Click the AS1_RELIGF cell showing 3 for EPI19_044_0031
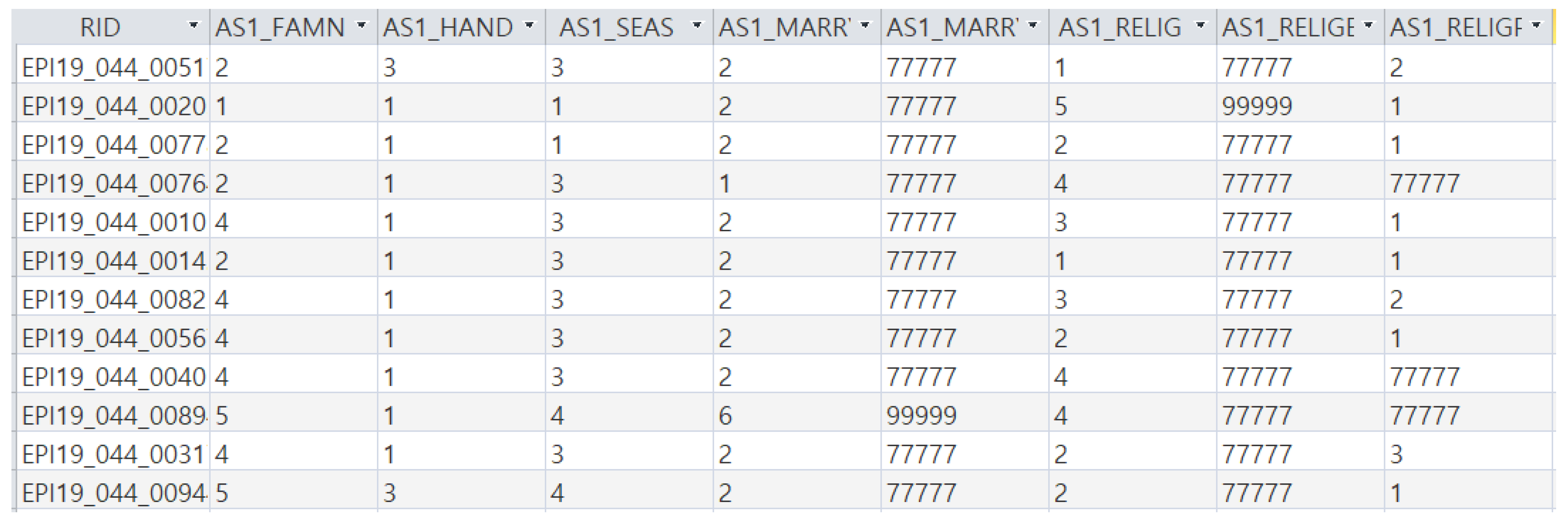Screen dimensions: 1568x522 (1396, 454)
